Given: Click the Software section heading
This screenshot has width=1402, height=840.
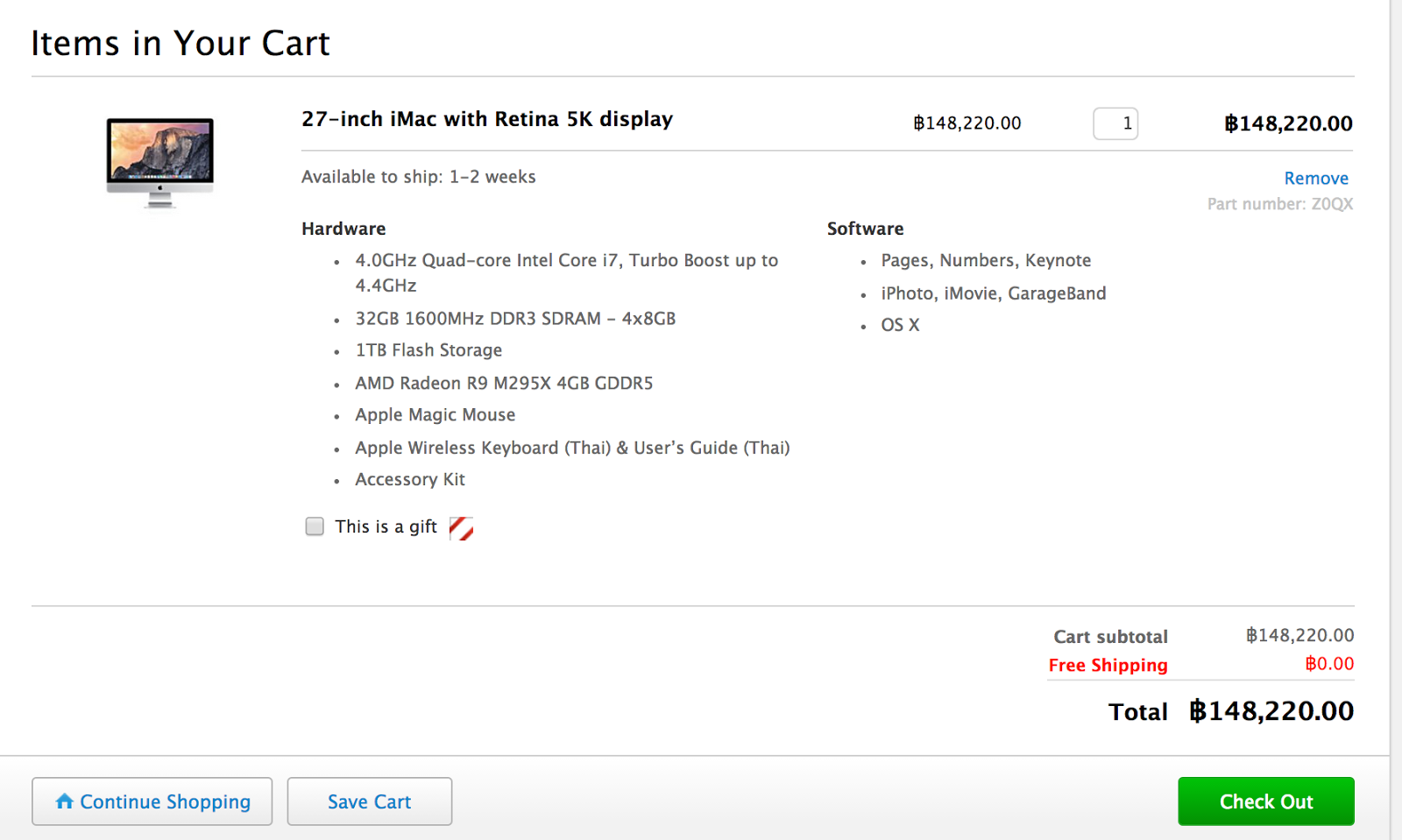Looking at the screenshot, I should pos(865,229).
